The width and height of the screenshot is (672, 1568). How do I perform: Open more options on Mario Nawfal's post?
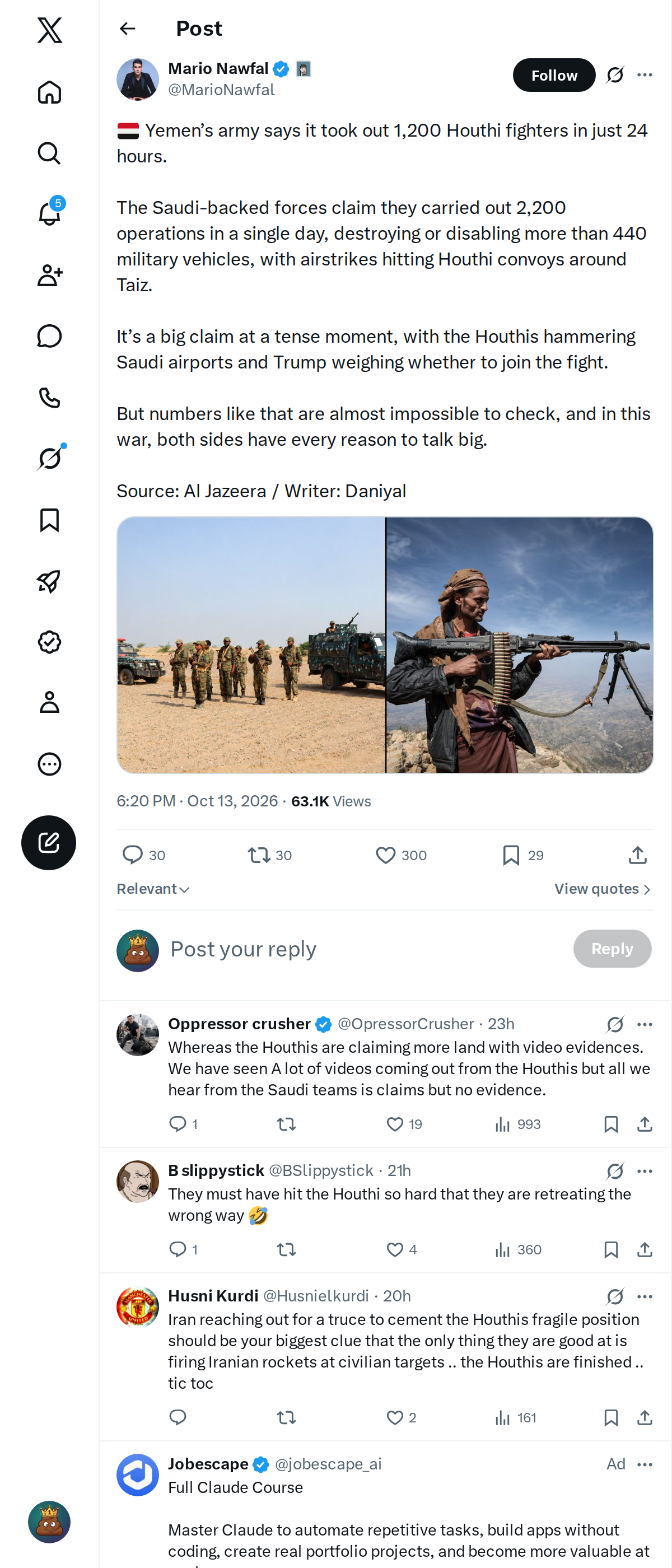[x=645, y=75]
